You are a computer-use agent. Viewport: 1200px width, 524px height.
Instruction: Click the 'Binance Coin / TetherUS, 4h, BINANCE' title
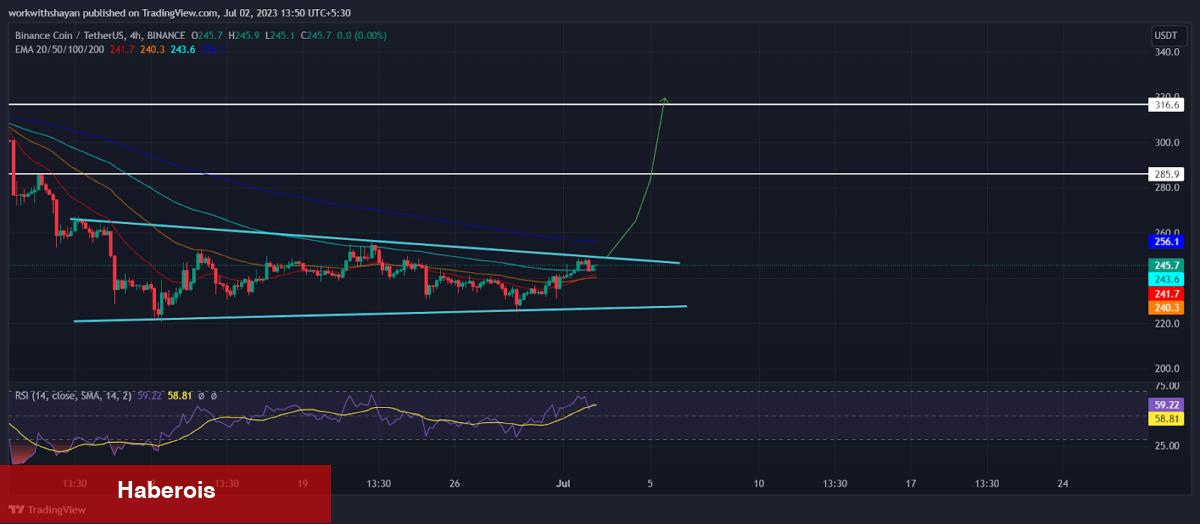coord(99,36)
